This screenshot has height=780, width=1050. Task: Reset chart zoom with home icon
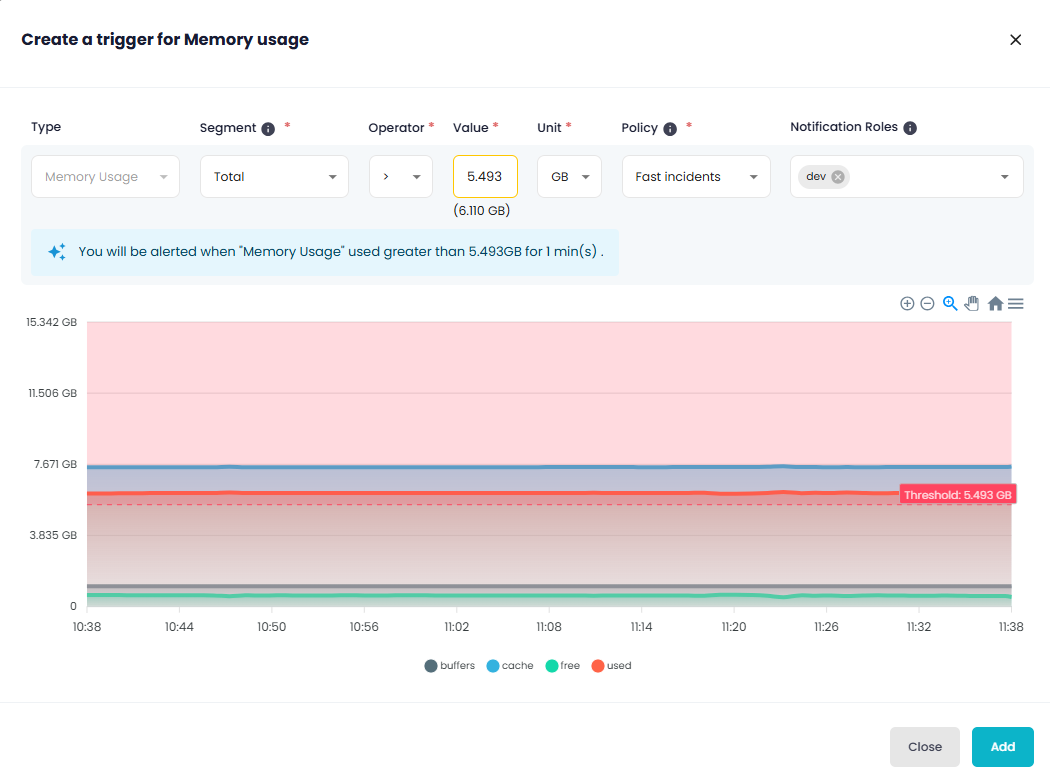(995, 304)
